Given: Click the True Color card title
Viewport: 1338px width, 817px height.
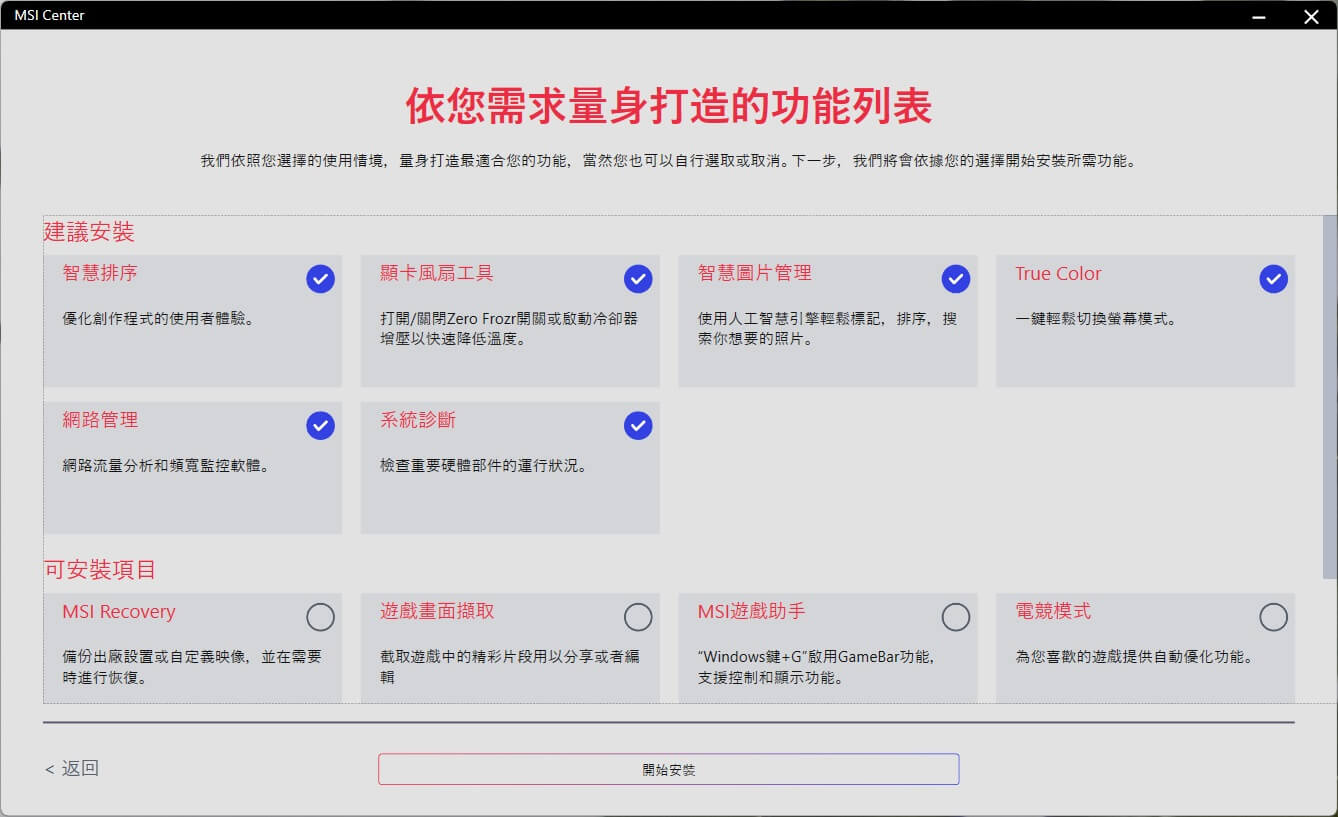Looking at the screenshot, I should coord(1058,273).
